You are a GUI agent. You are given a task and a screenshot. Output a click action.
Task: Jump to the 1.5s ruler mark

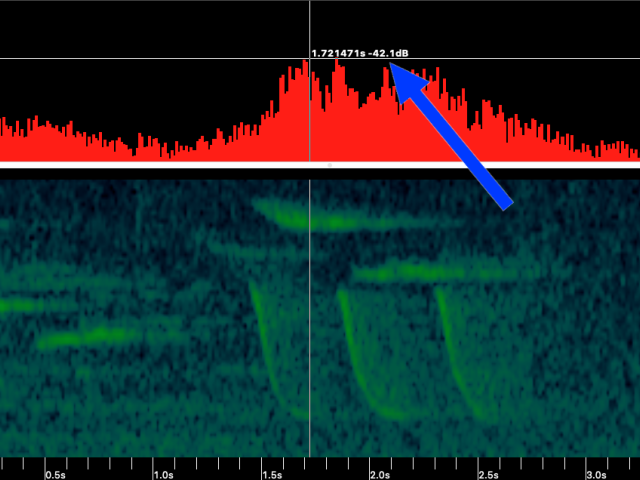pyautogui.click(x=271, y=473)
